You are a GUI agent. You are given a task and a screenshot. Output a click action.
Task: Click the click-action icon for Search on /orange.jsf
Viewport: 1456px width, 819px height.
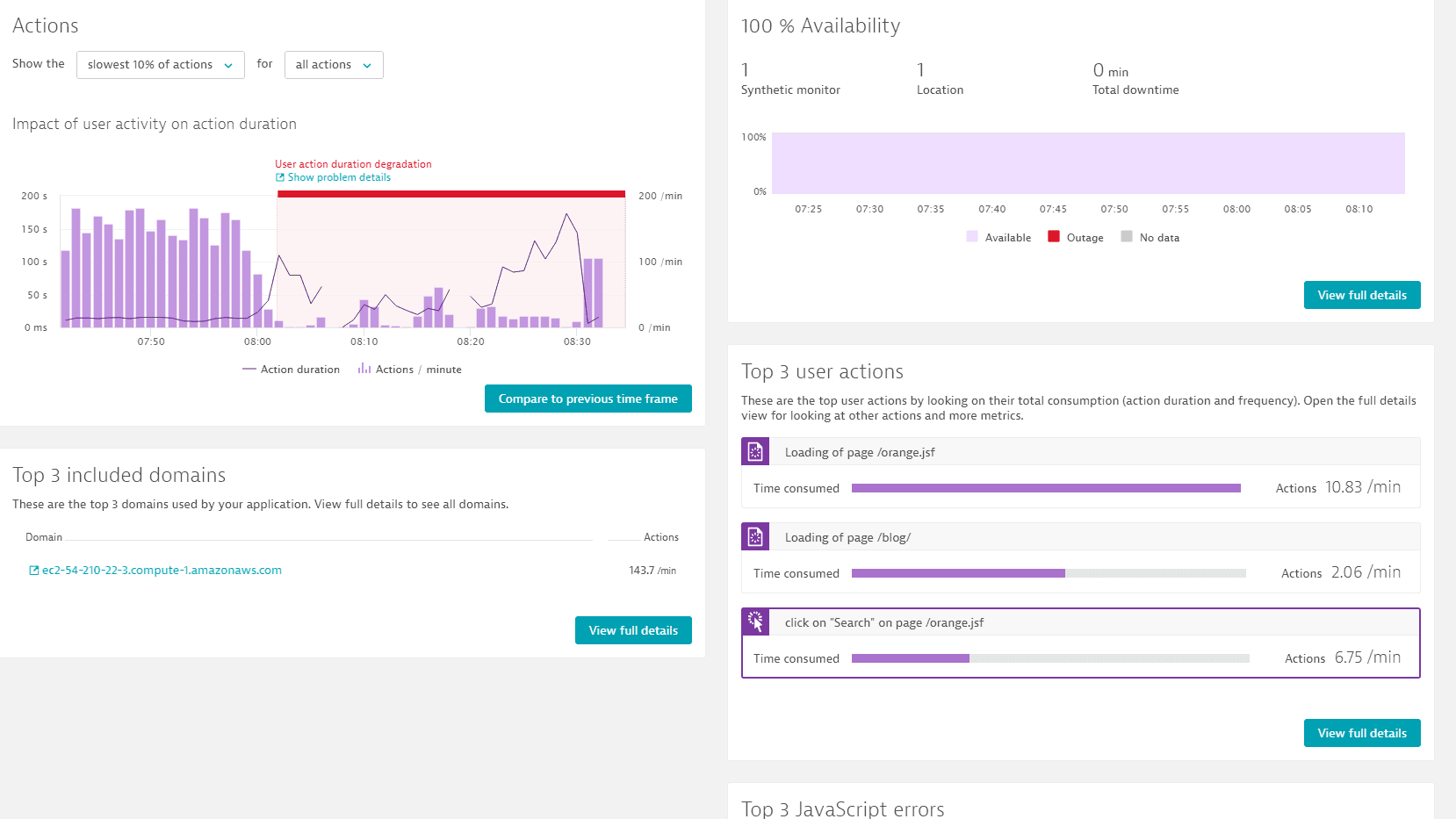(x=755, y=622)
